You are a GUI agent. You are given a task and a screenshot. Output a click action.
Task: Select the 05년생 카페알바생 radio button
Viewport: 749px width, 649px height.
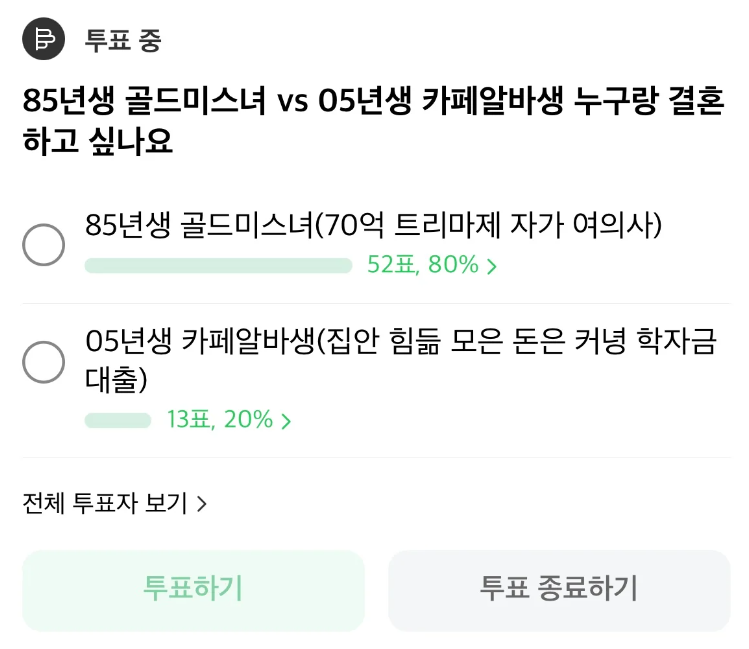[44, 362]
